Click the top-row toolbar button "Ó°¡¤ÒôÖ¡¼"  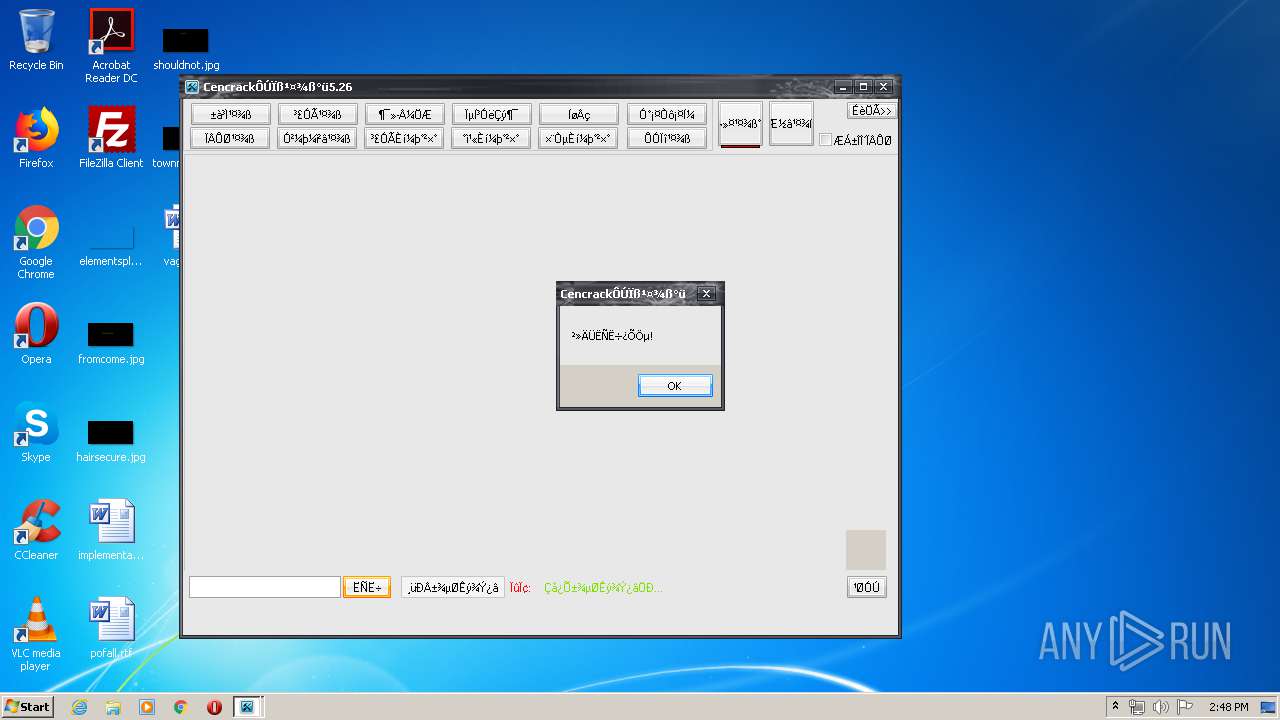point(666,114)
